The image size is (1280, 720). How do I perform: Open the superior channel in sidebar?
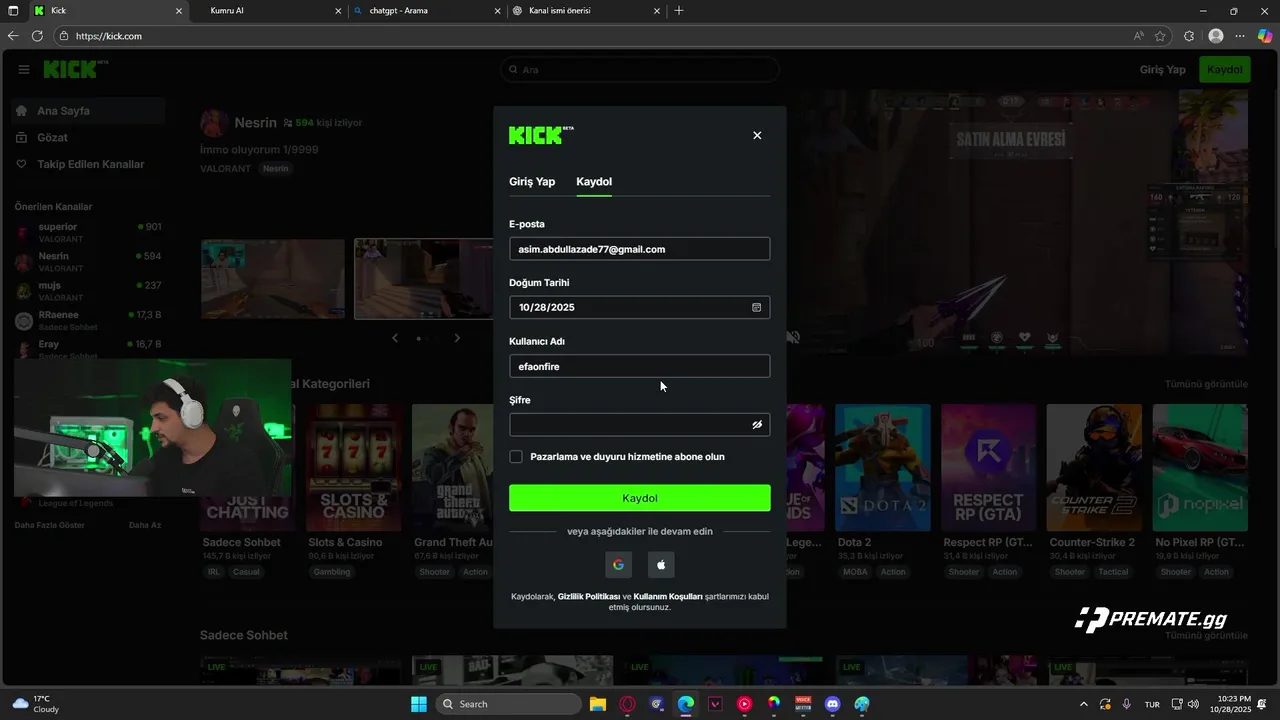click(88, 232)
